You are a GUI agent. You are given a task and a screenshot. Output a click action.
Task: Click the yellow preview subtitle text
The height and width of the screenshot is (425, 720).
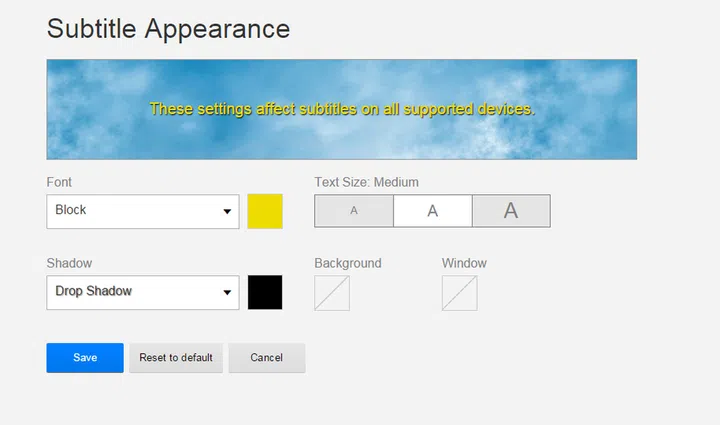click(342, 109)
